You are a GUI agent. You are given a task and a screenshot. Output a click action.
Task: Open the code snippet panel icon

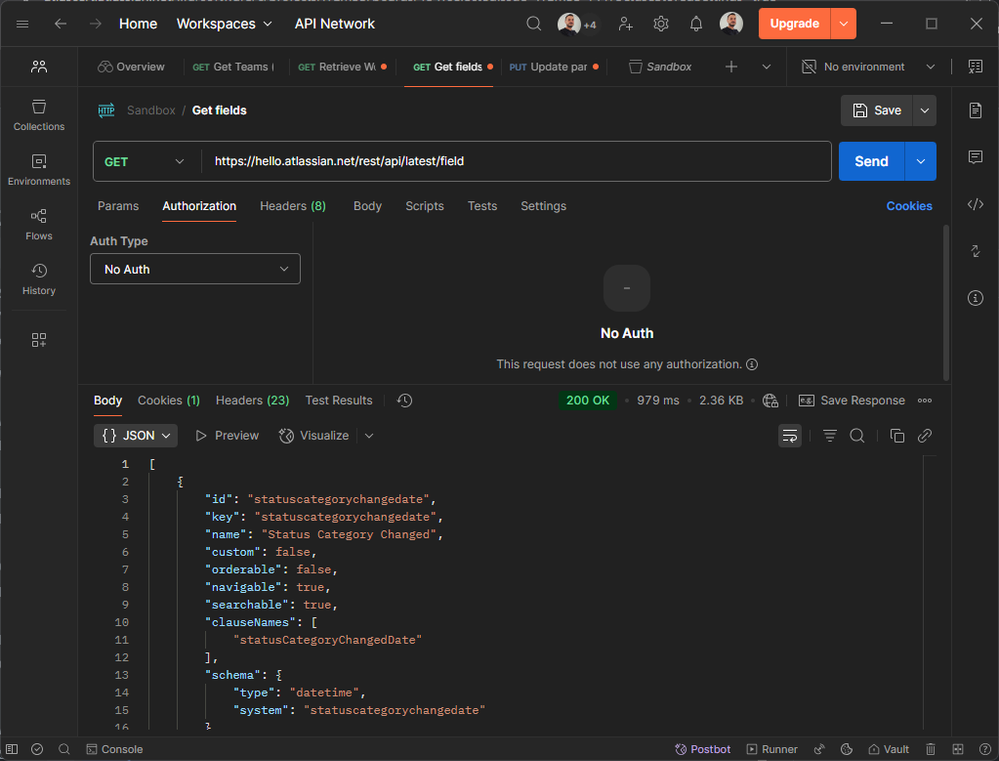tap(975, 205)
